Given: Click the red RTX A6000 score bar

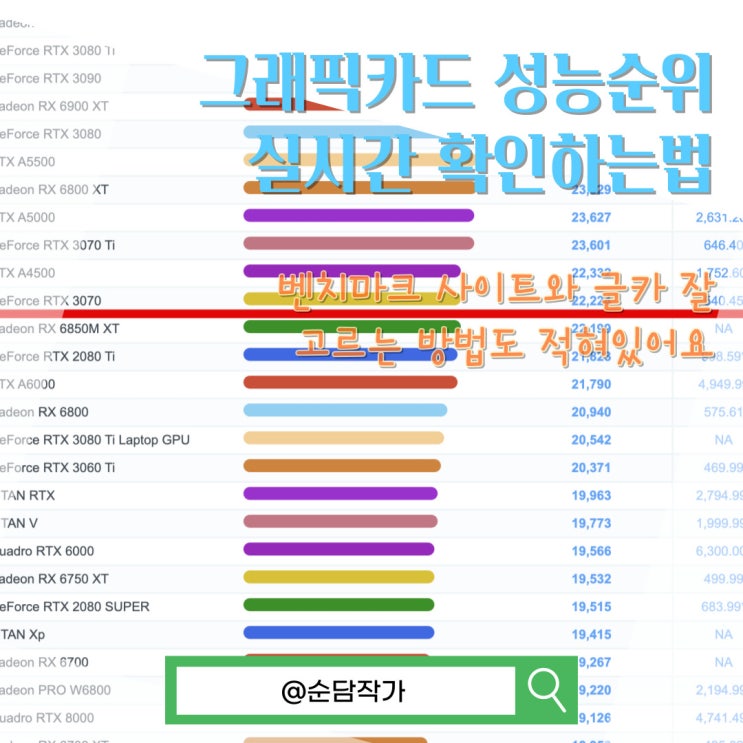Looking at the screenshot, I should [x=350, y=382].
